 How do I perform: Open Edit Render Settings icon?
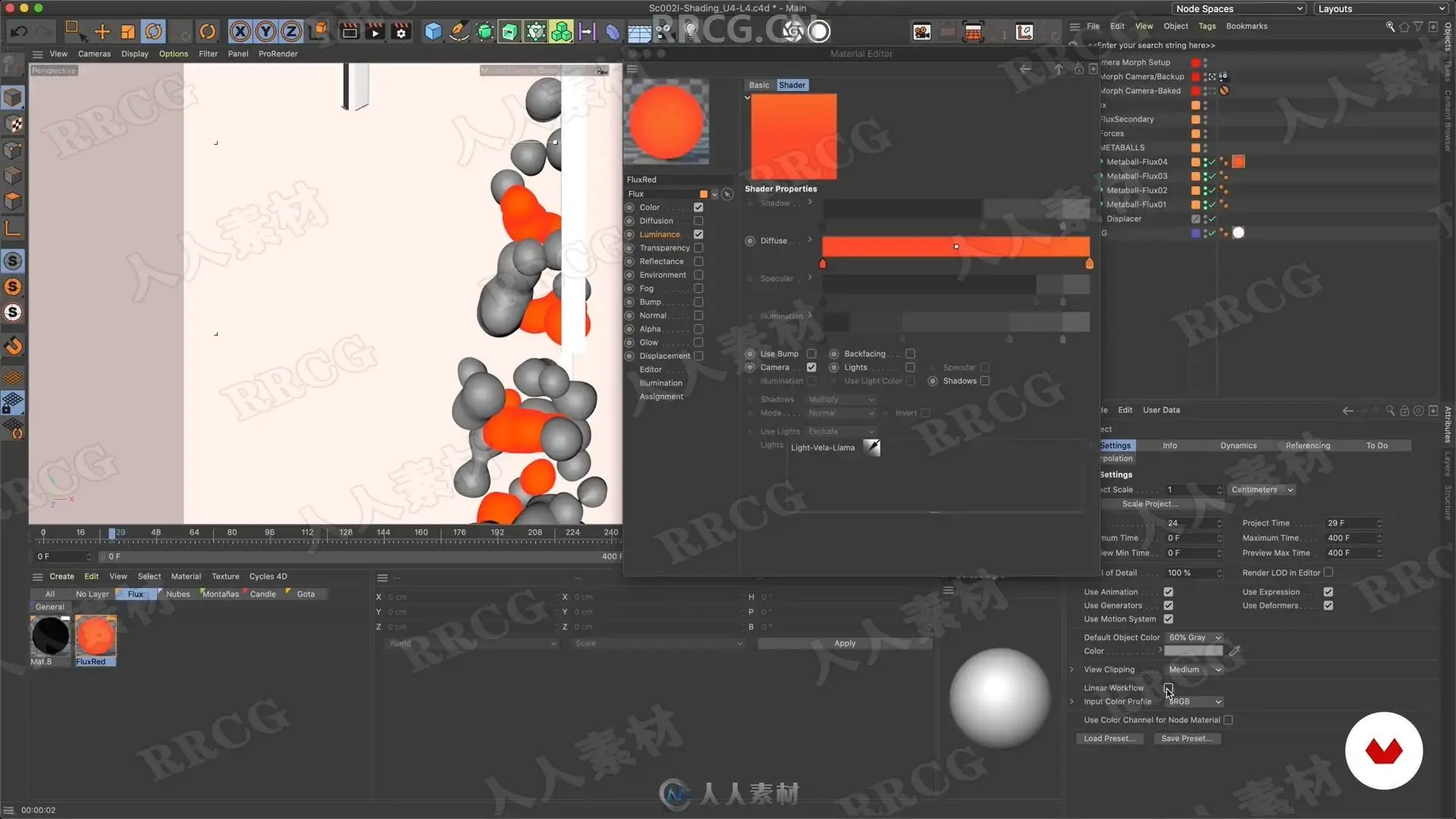click(x=401, y=31)
